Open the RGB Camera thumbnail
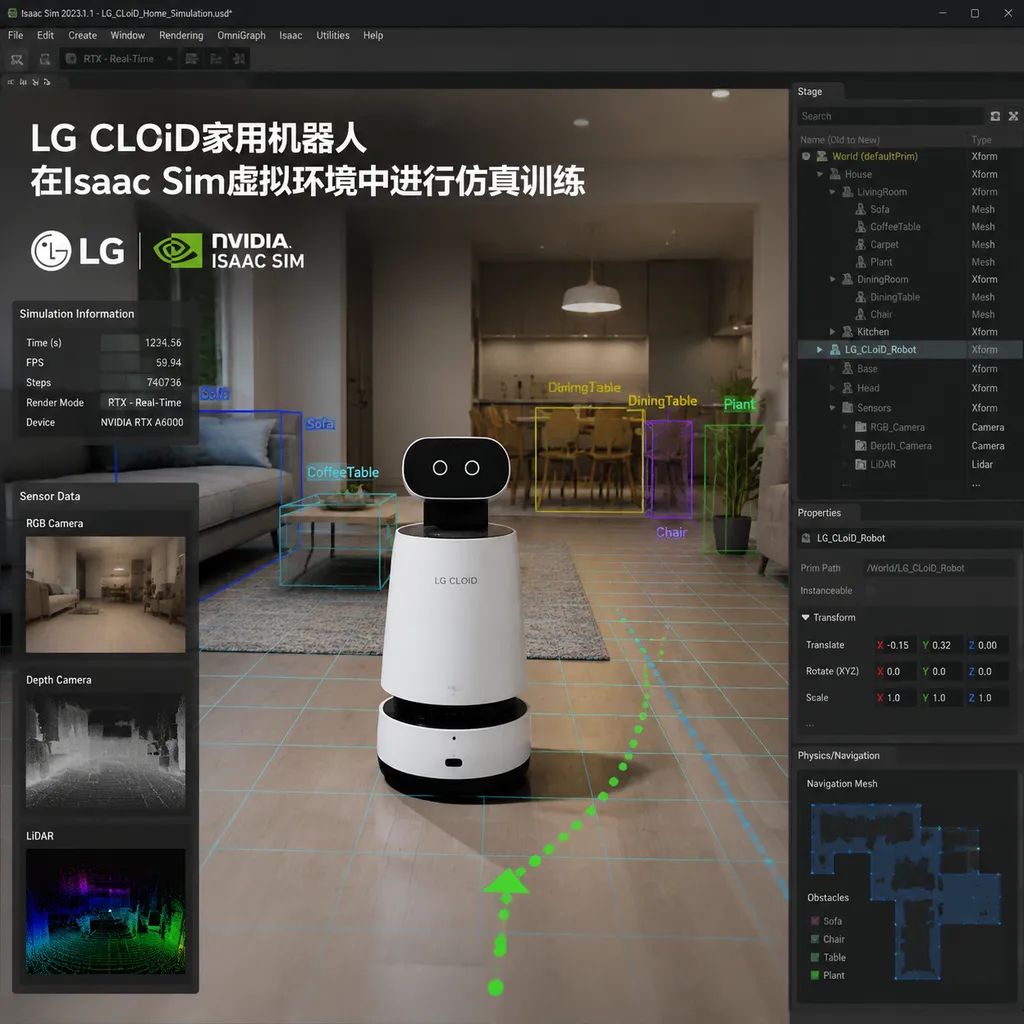The image size is (1024, 1024). tap(105, 594)
